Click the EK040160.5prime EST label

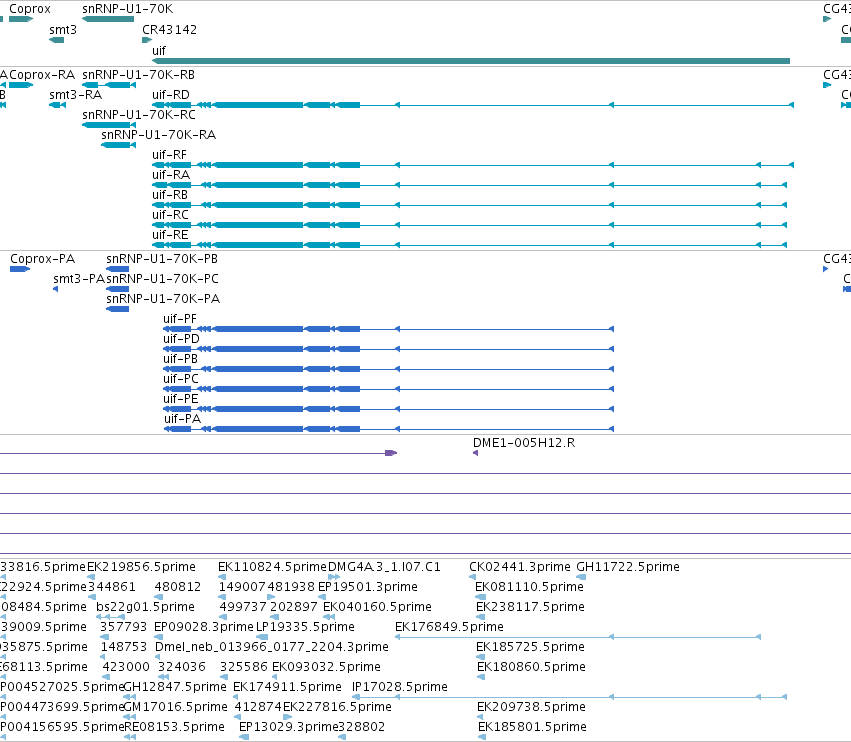point(377,607)
